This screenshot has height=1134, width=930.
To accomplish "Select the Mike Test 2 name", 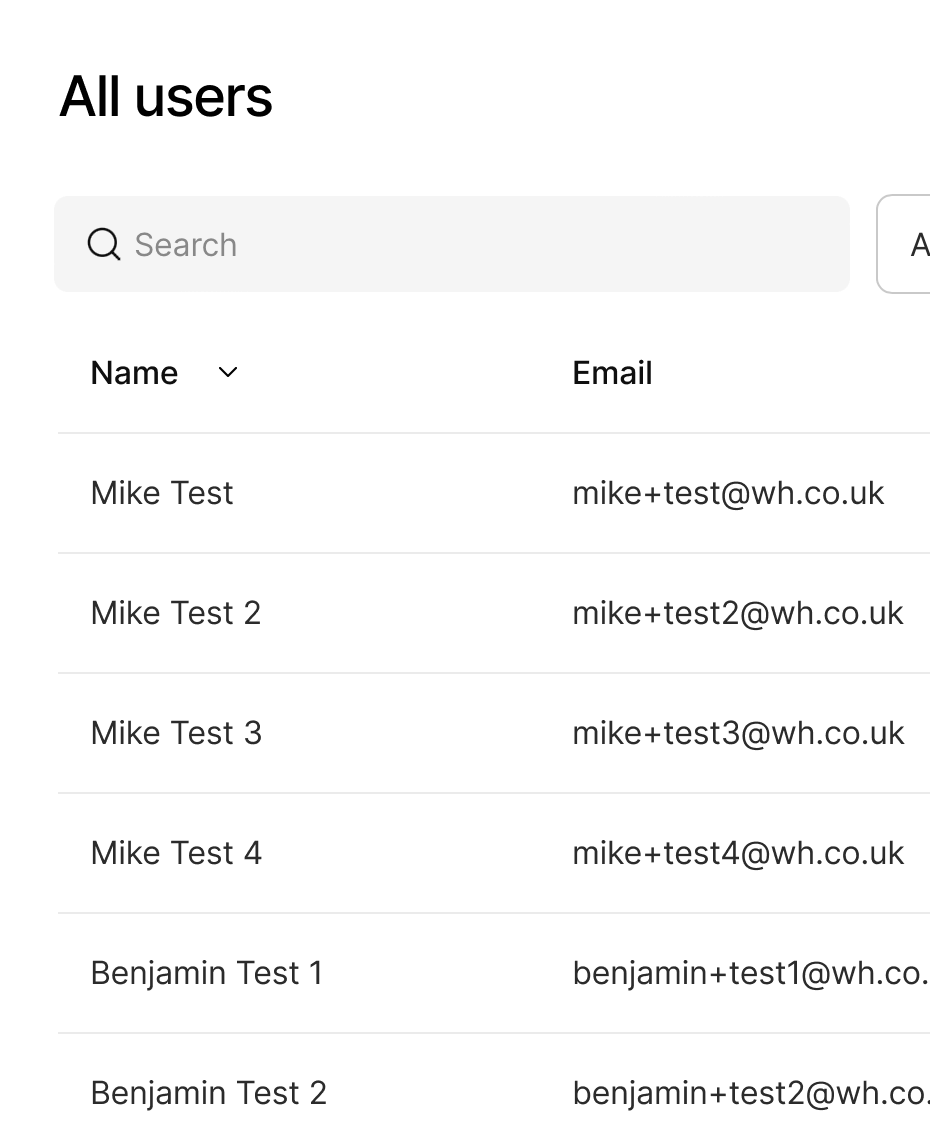I will [x=176, y=613].
